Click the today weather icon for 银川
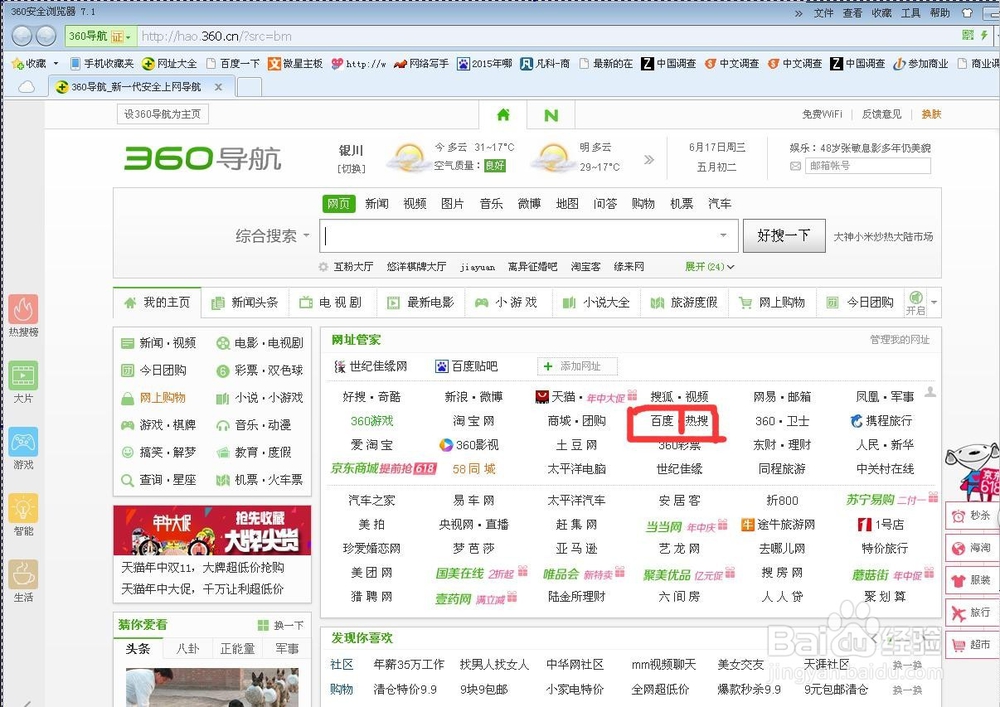Viewport: 1000px width, 707px height. point(408,157)
